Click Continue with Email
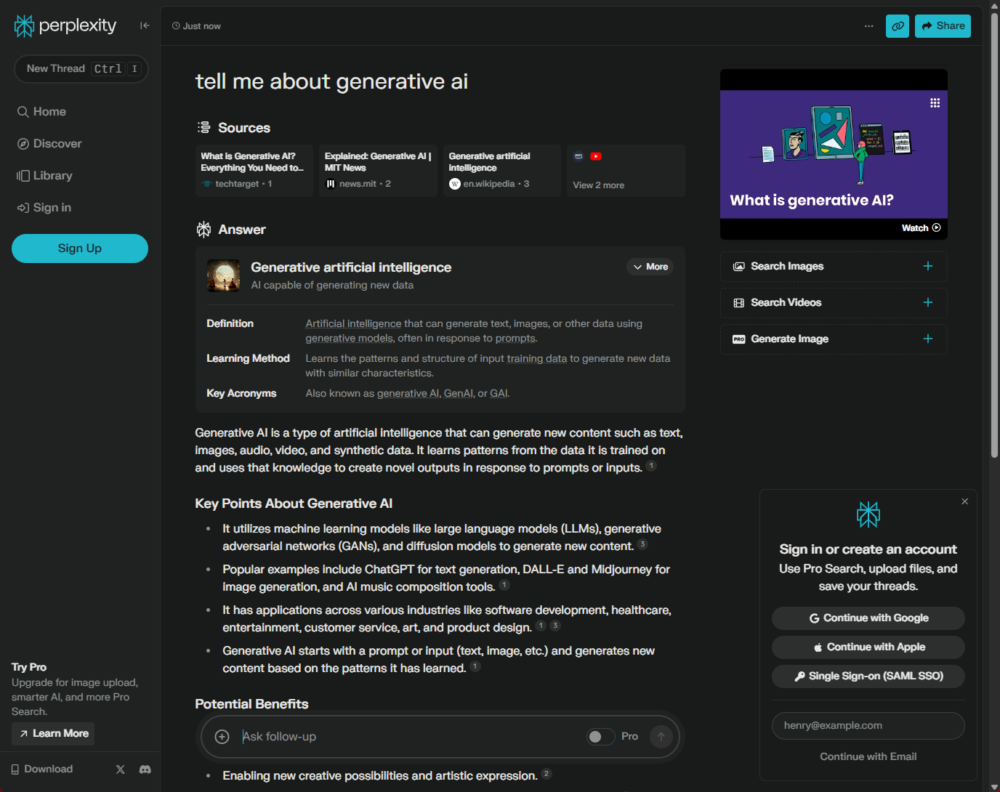Image resolution: width=1000 pixels, height=792 pixels. [868, 756]
